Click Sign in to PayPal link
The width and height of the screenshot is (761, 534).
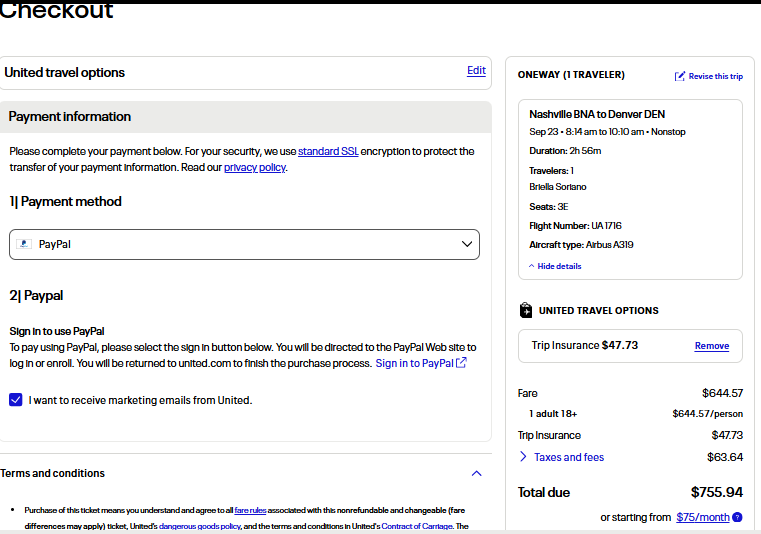point(414,363)
